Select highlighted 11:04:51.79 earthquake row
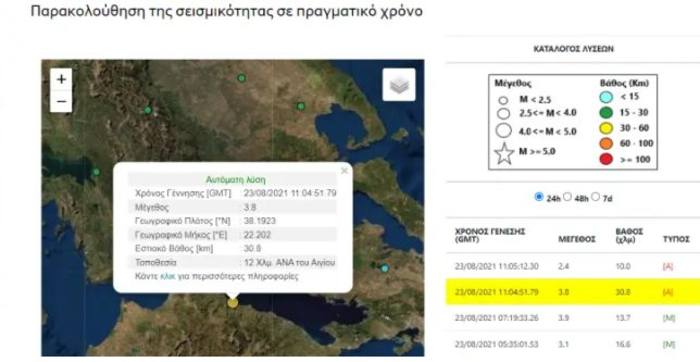The height and width of the screenshot is (362, 700). (x=573, y=292)
